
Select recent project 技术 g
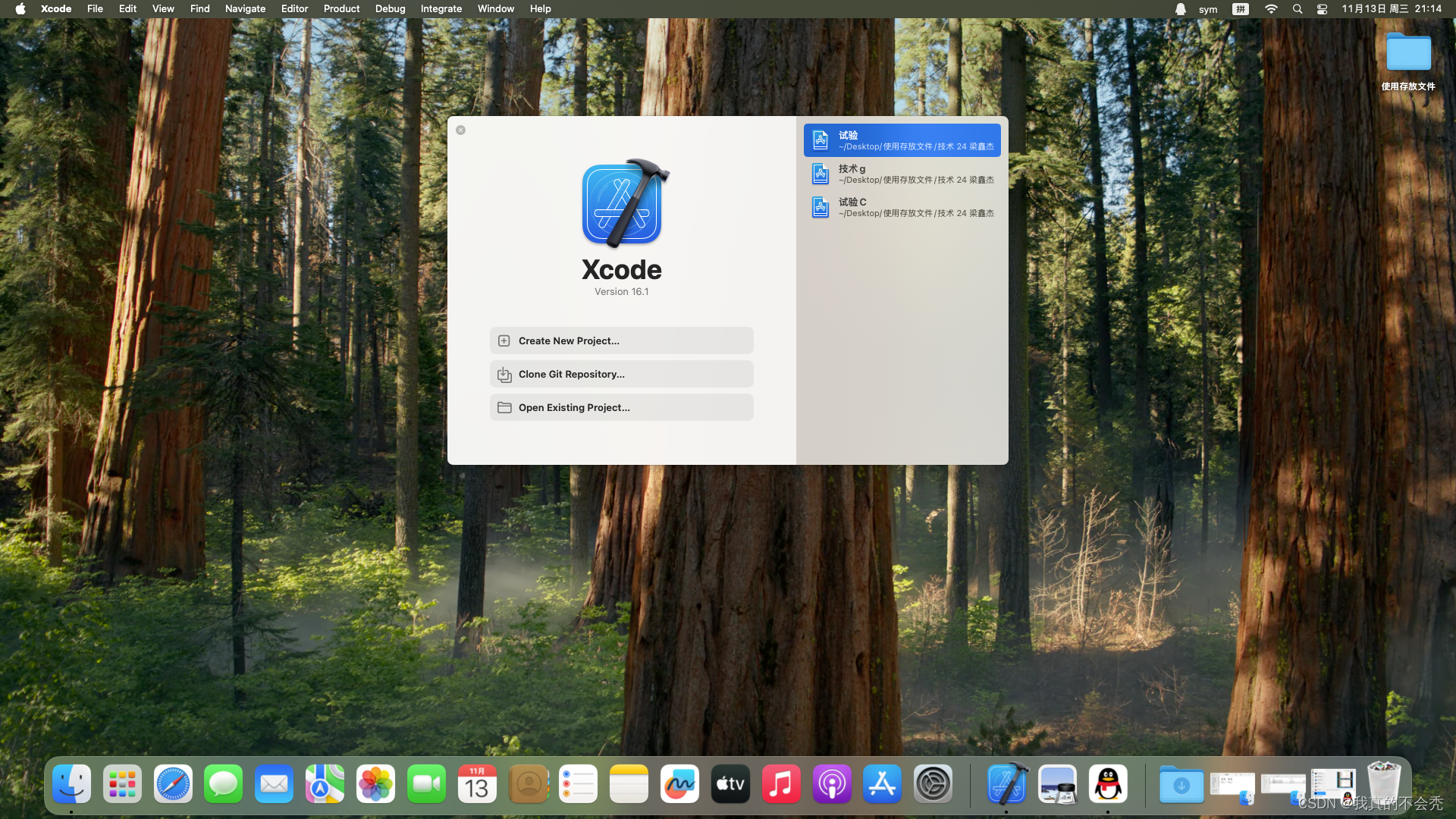click(902, 174)
